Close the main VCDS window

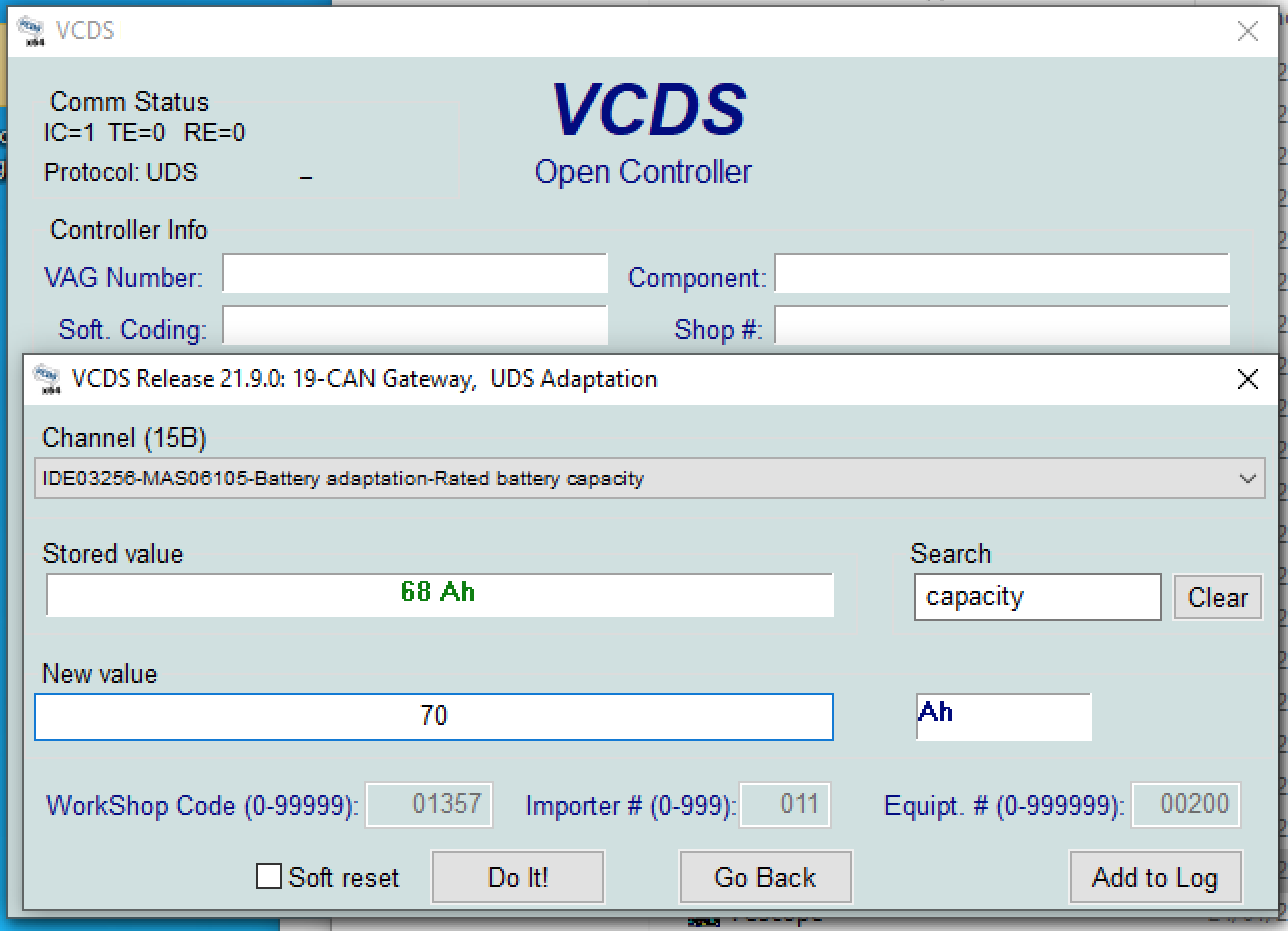click(1247, 31)
